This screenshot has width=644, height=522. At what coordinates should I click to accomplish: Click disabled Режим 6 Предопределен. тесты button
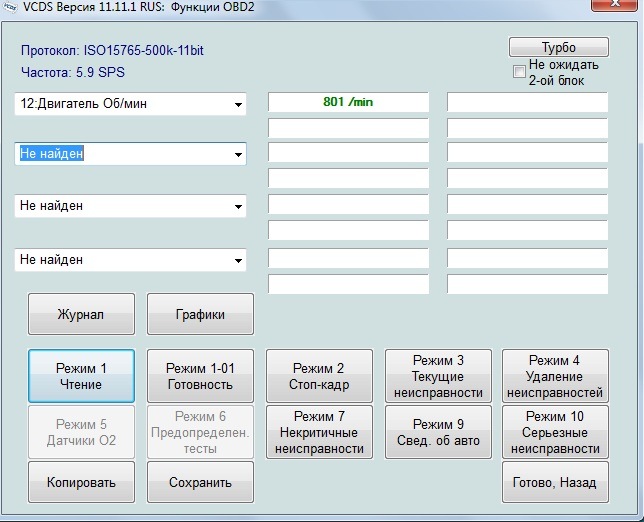[x=200, y=432]
